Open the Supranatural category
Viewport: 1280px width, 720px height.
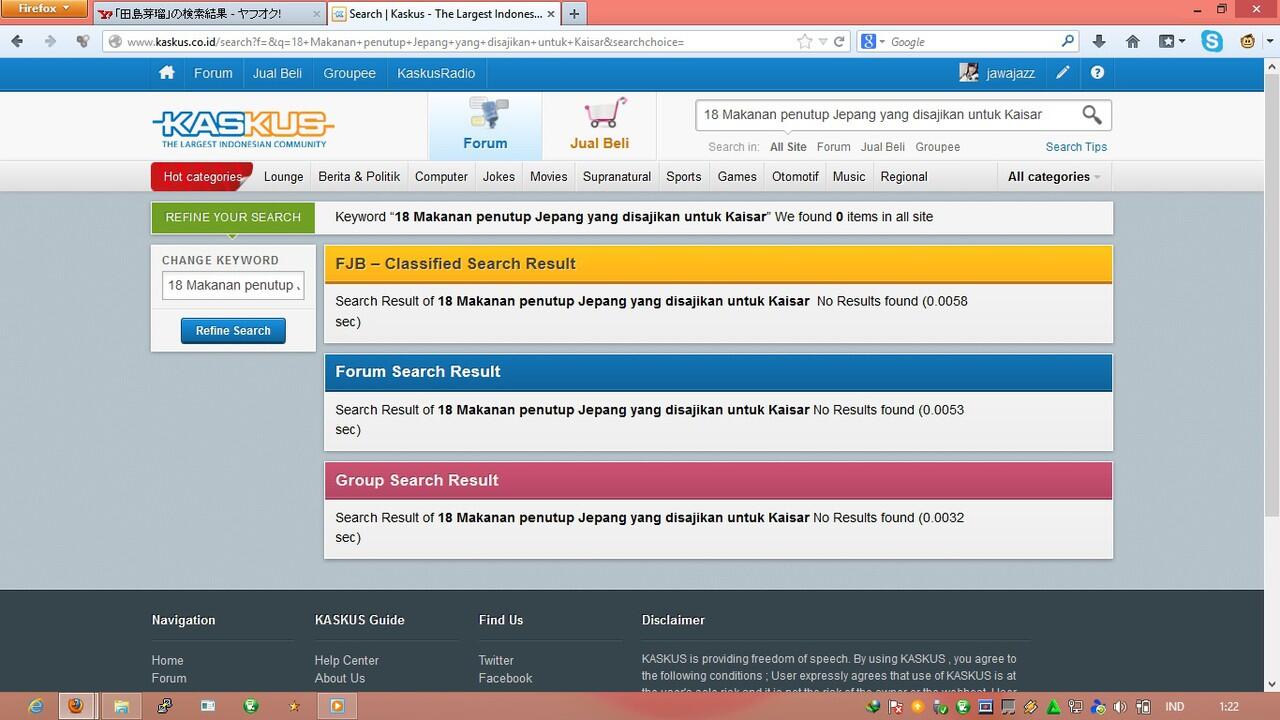617,177
